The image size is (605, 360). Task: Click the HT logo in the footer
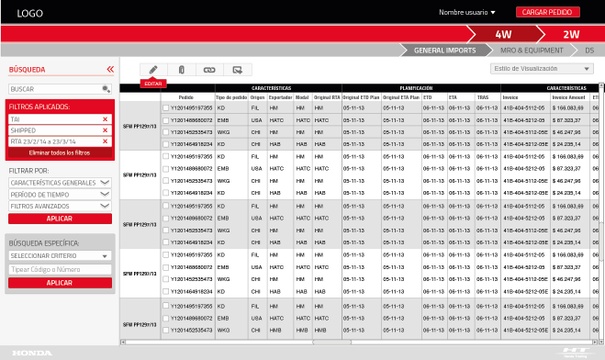576,352
